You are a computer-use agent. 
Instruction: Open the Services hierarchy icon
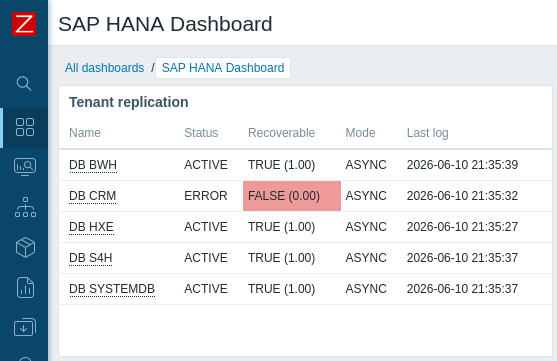[x=25, y=207]
